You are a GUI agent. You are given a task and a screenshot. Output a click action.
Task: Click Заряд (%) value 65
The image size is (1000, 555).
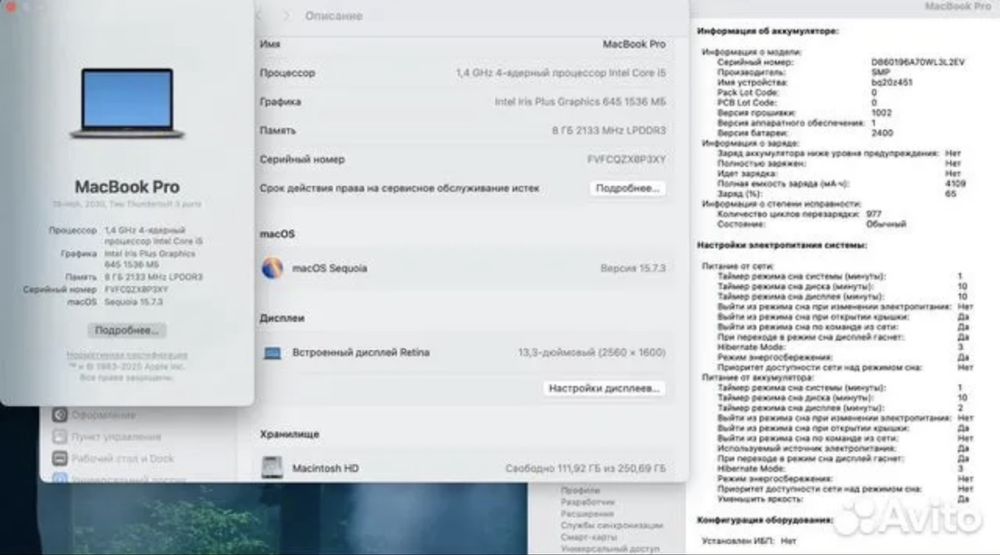(x=951, y=193)
